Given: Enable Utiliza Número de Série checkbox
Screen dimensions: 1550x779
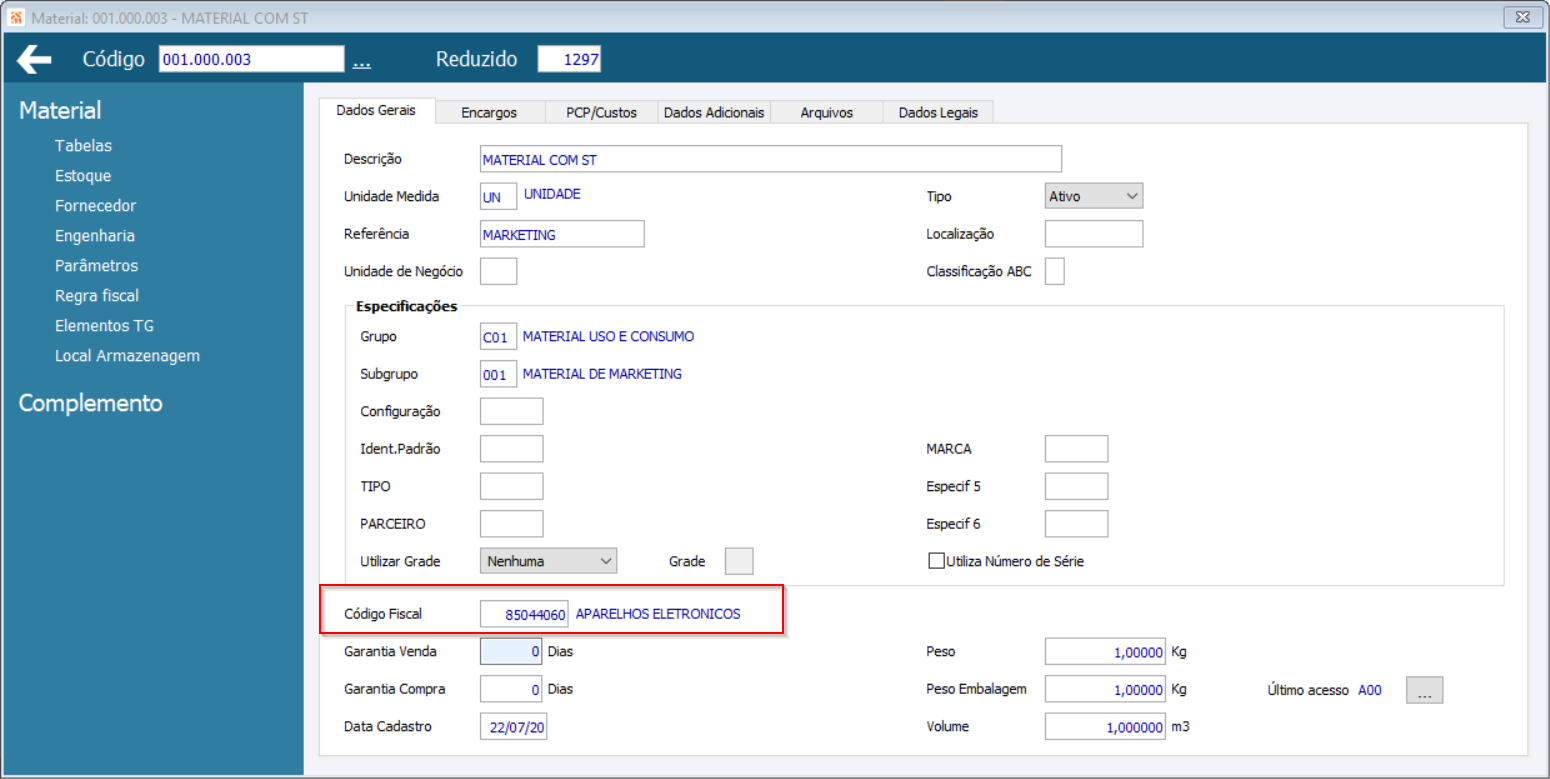Looking at the screenshot, I should (x=937, y=561).
